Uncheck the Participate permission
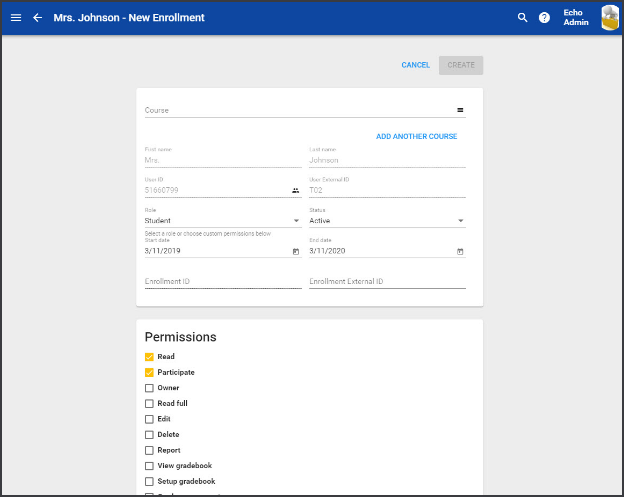624x497 pixels. [149, 373]
